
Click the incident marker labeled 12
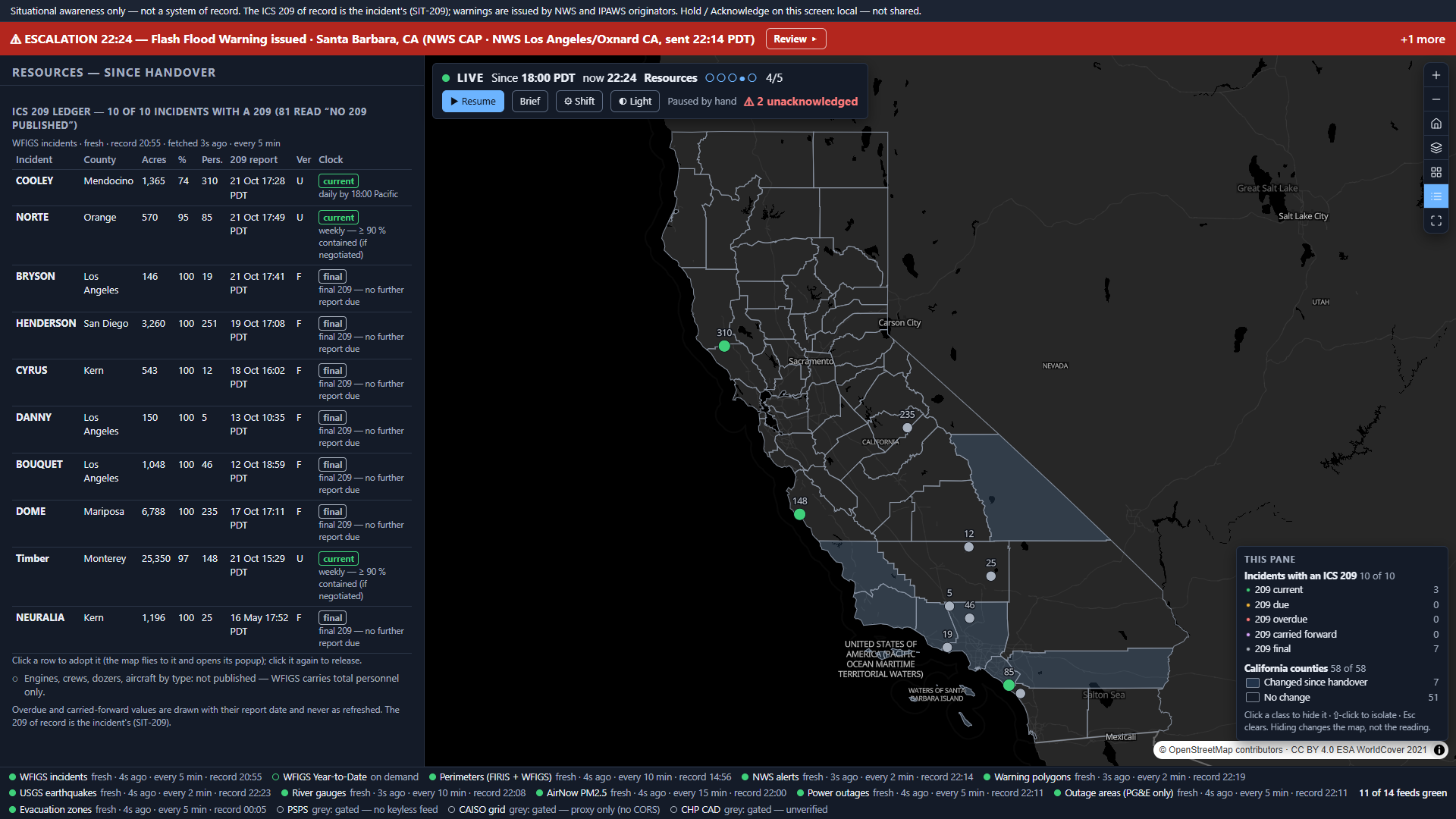[x=968, y=547]
